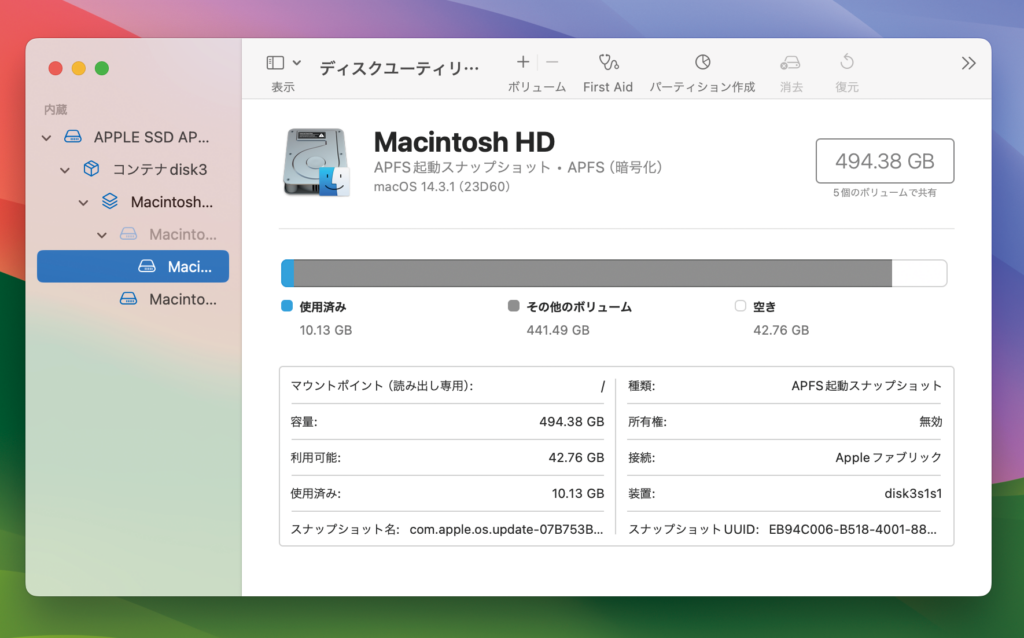Click the 消去 toolbar label

point(791,87)
